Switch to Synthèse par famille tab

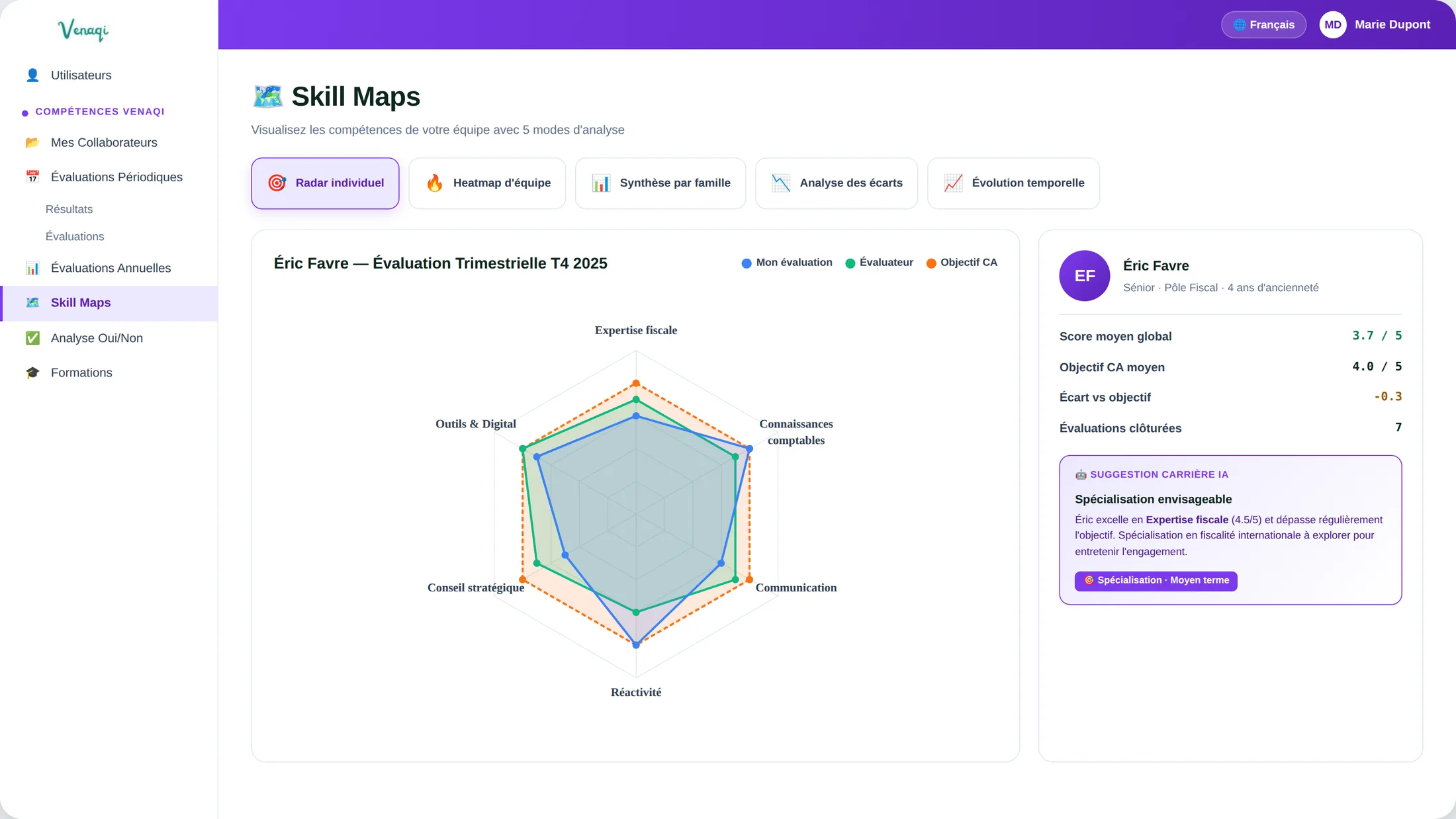660,183
